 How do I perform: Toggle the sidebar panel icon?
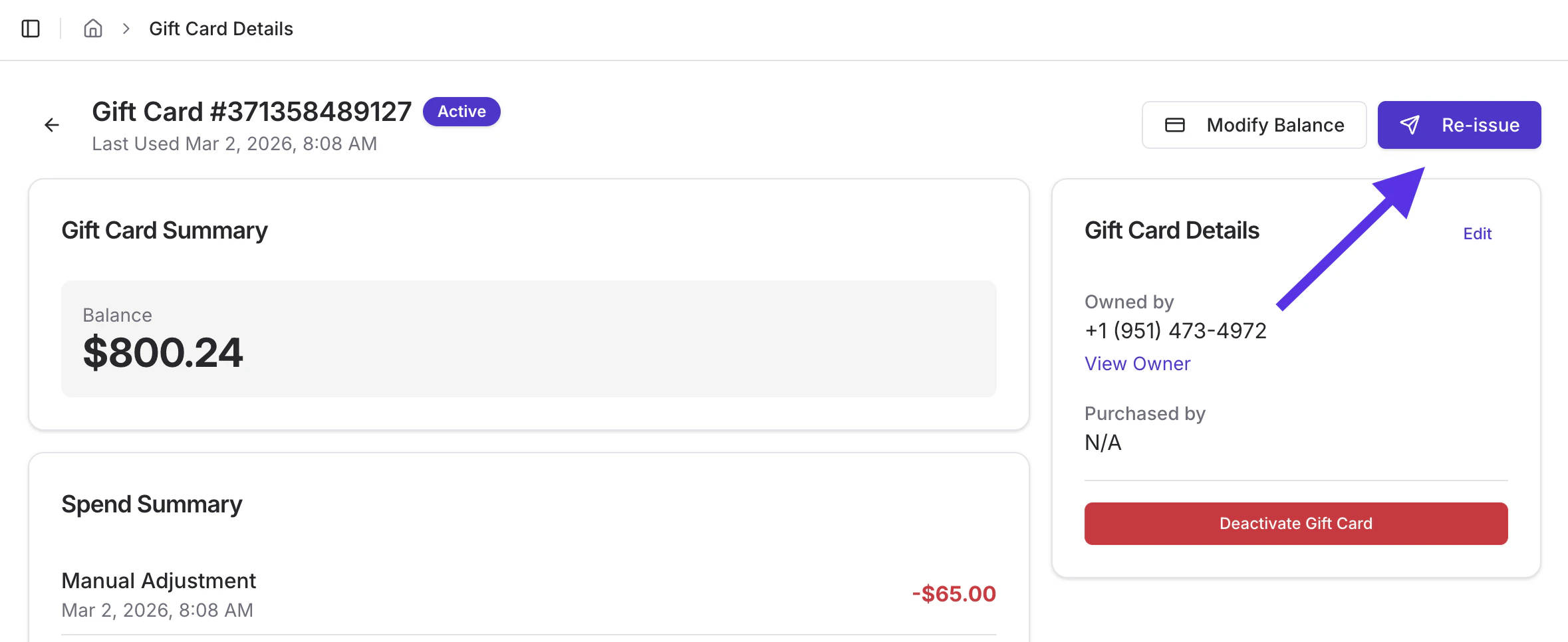31,29
